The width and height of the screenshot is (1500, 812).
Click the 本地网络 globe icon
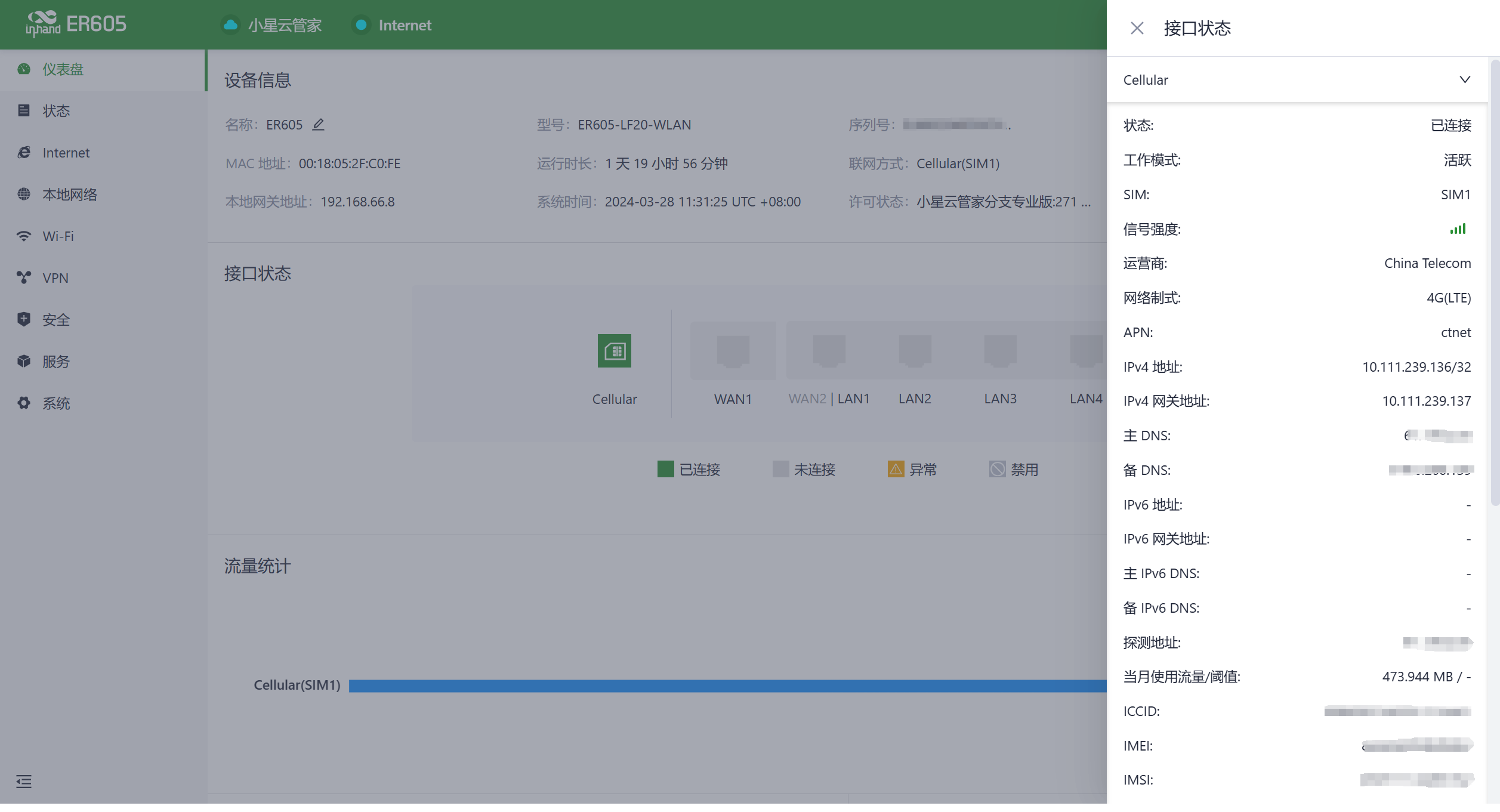[24, 194]
